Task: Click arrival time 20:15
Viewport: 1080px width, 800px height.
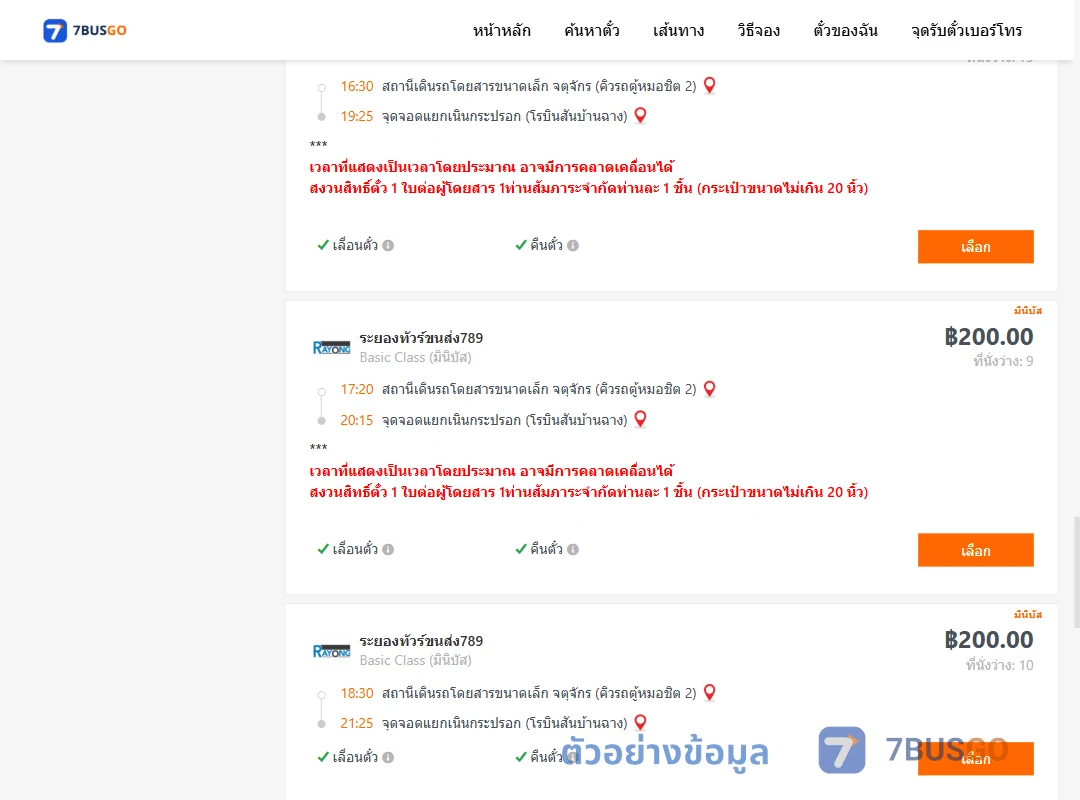Action: pos(357,420)
